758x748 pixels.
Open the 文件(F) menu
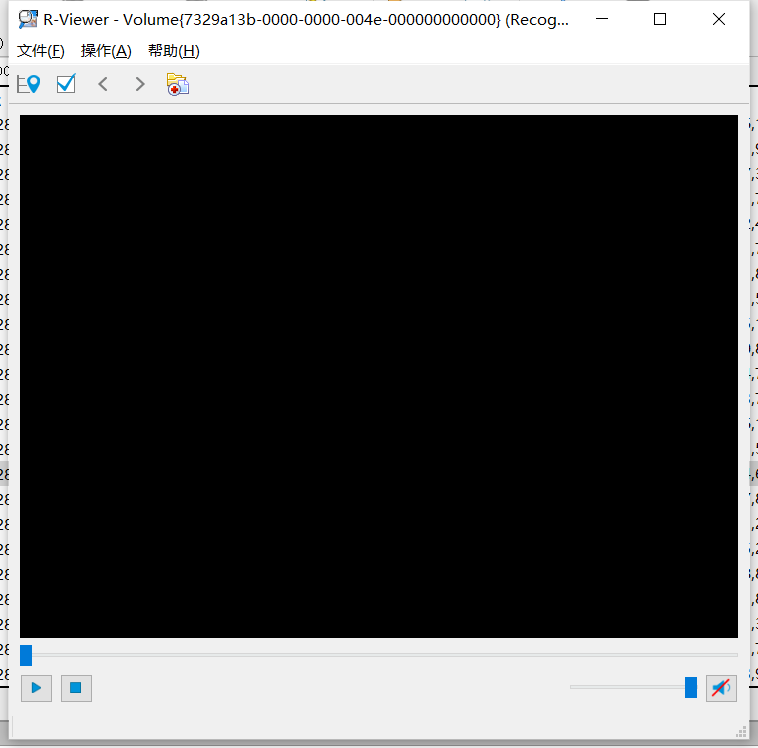click(x=41, y=51)
